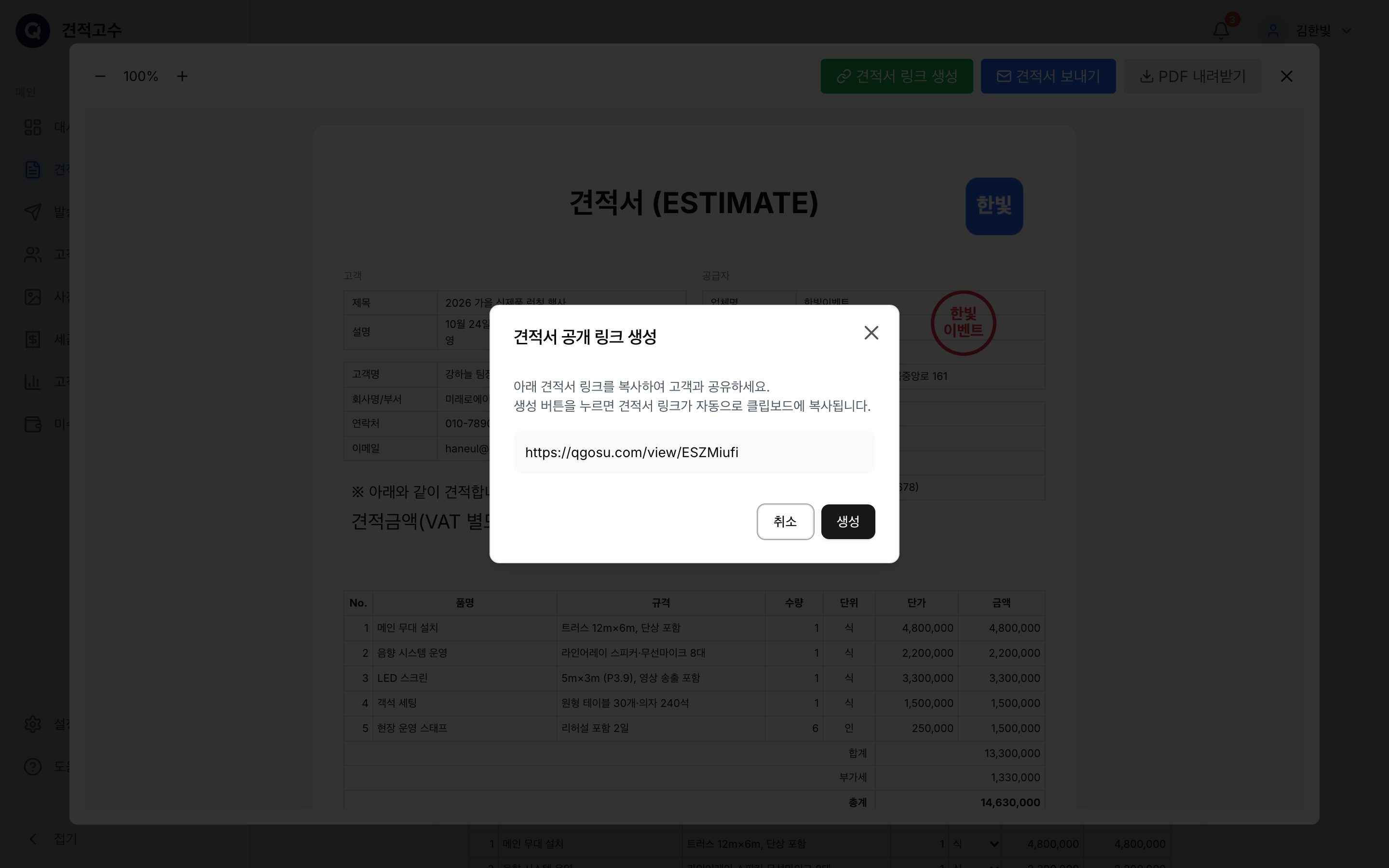Open the help question mark icon
The image size is (1389, 868).
[x=33, y=766]
